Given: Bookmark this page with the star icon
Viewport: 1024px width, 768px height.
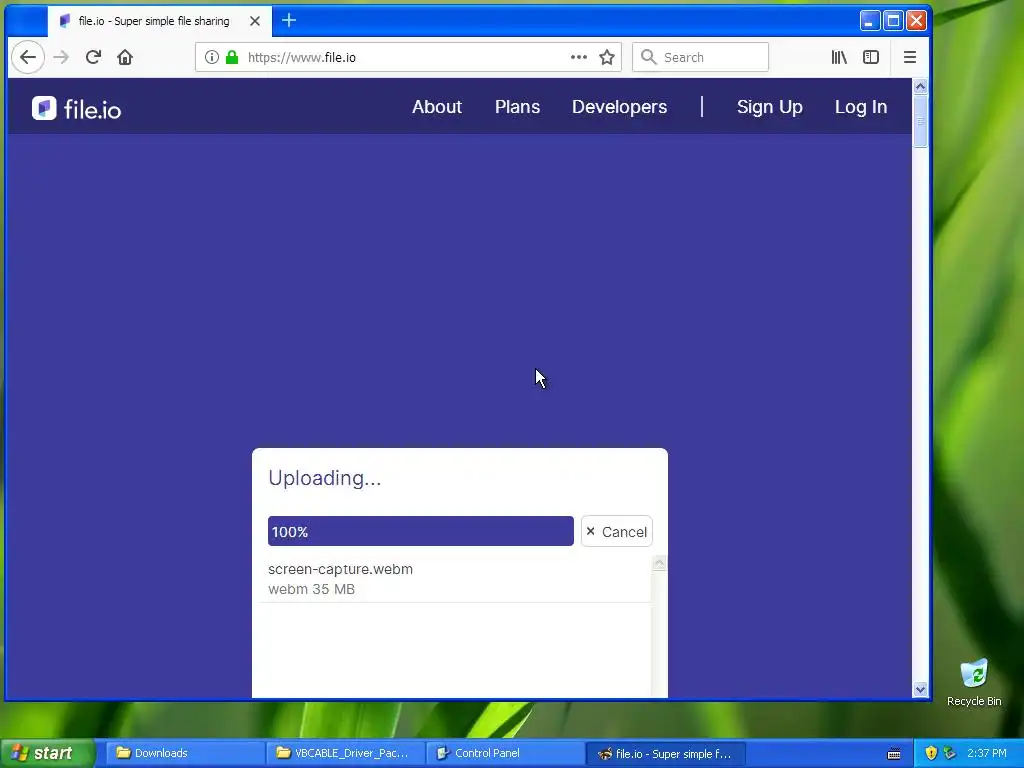Looking at the screenshot, I should tap(607, 57).
